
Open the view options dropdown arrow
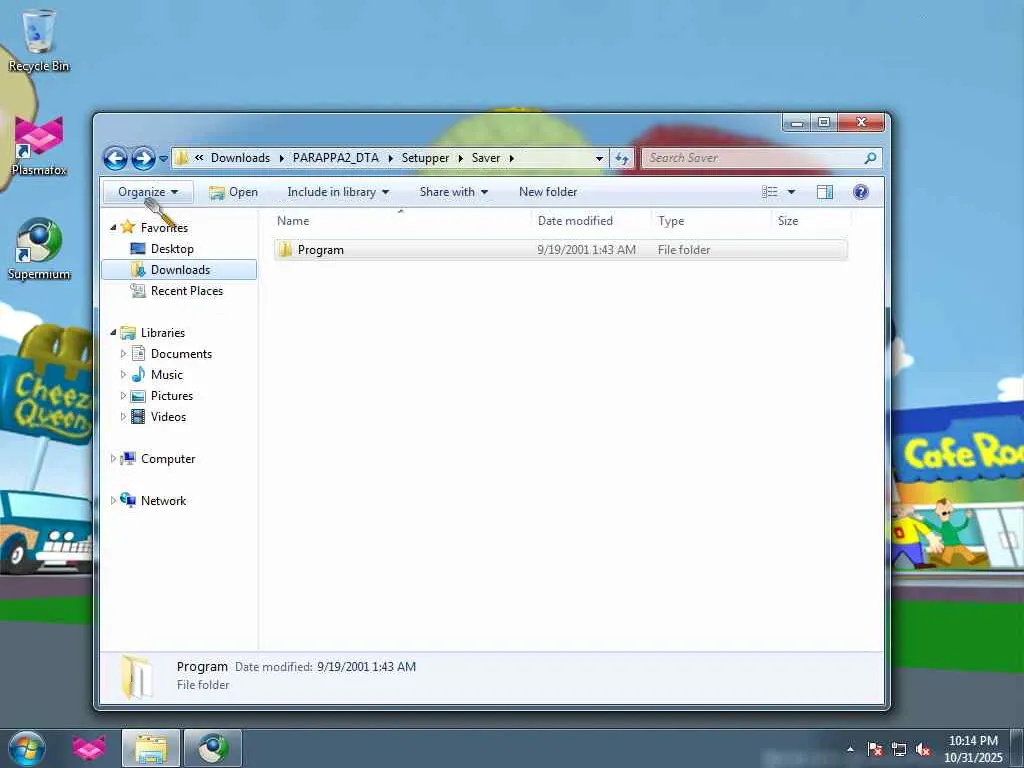coord(791,192)
